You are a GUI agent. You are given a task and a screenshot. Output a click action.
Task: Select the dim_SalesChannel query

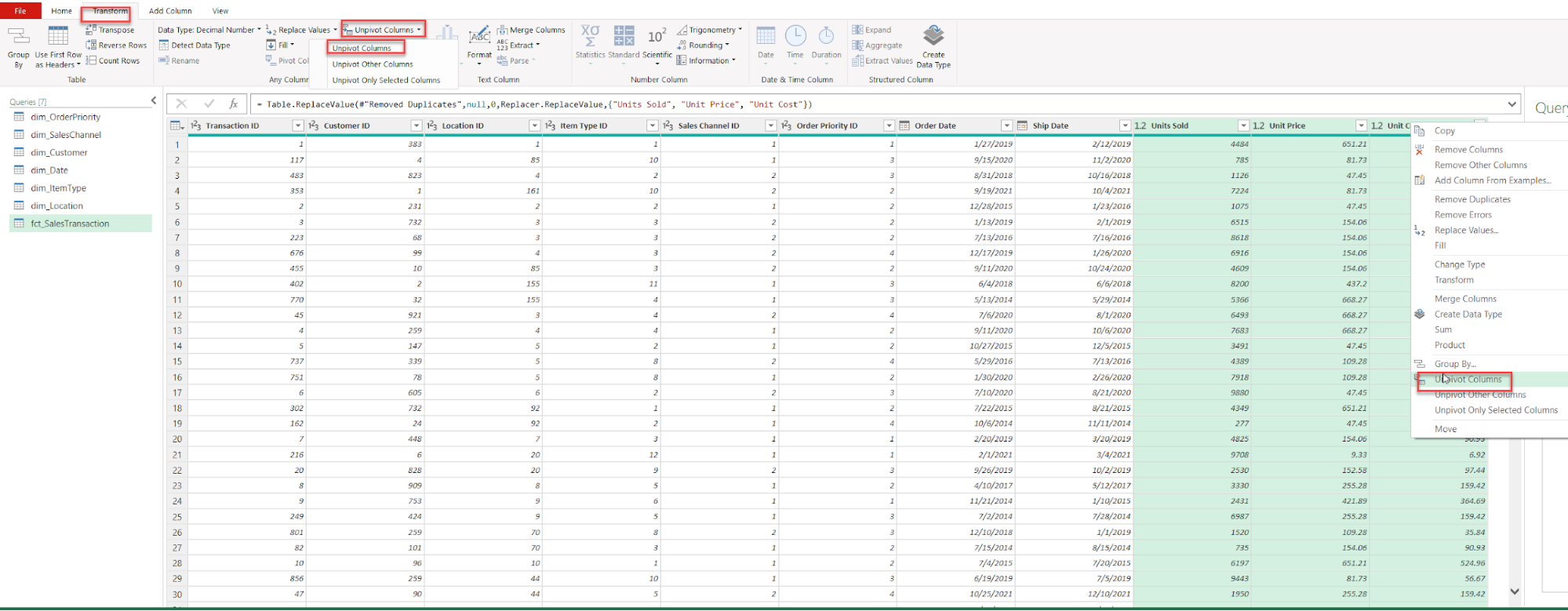pyautogui.click(x=66, y=135)
